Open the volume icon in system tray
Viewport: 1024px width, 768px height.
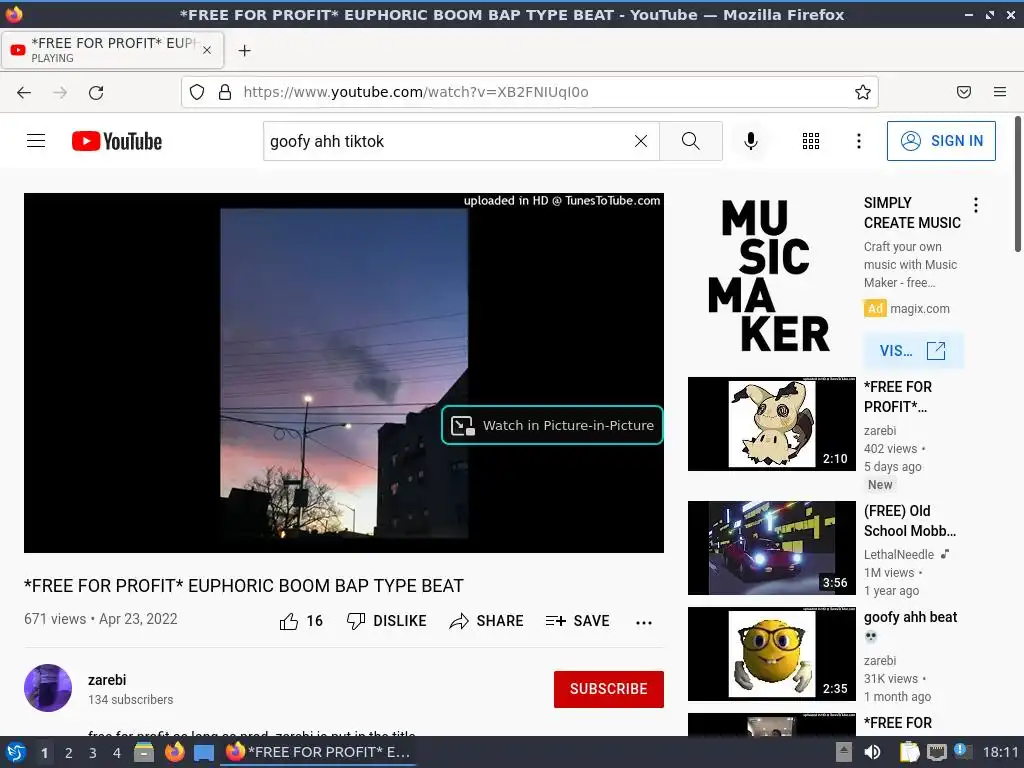pos(872,752)
